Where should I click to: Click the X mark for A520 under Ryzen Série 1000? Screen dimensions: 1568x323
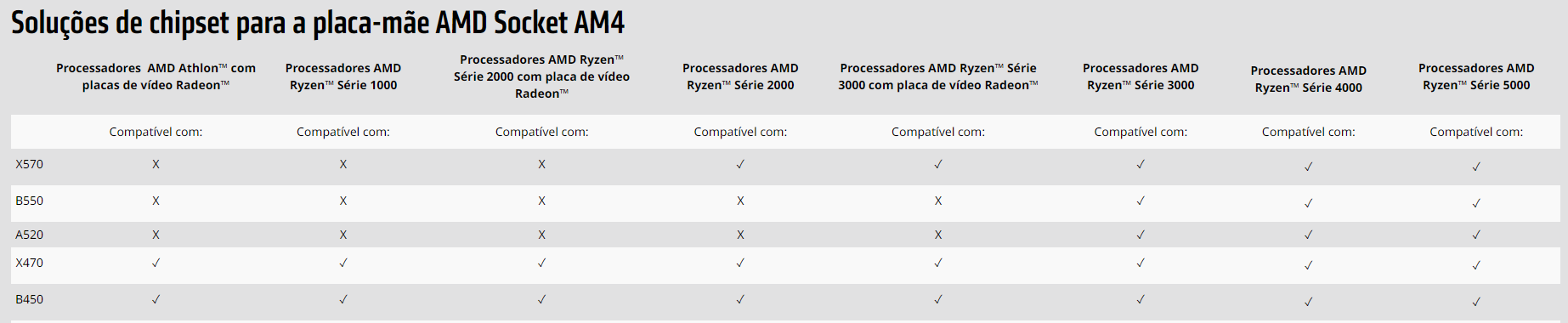343,235
